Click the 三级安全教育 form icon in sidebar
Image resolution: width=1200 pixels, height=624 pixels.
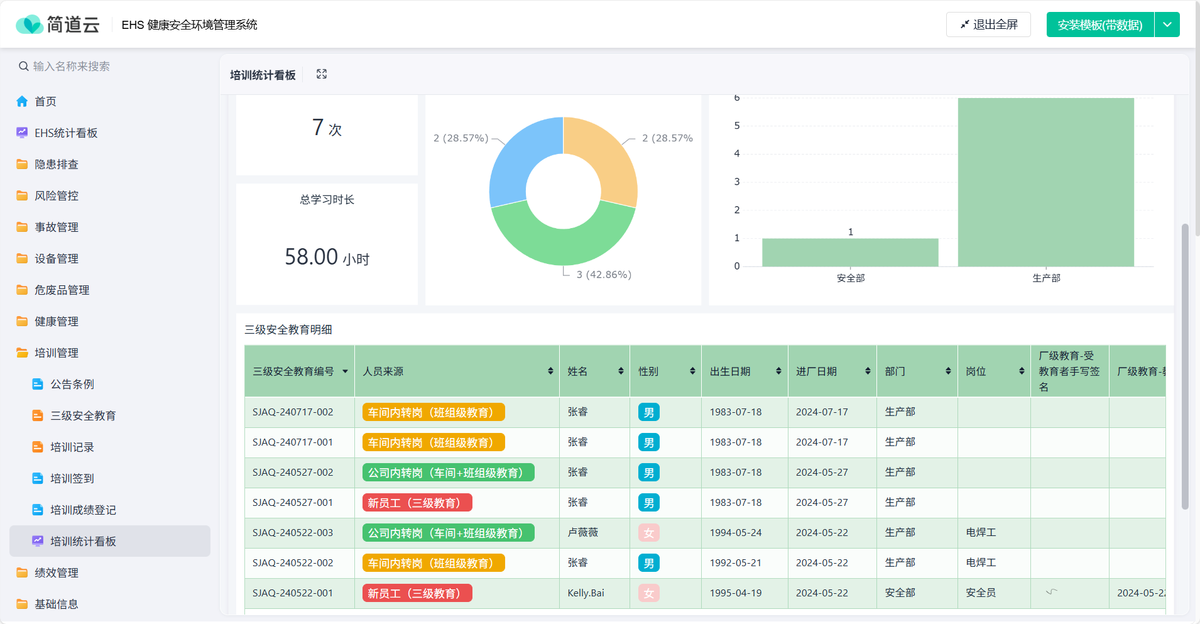coord(38,416)
